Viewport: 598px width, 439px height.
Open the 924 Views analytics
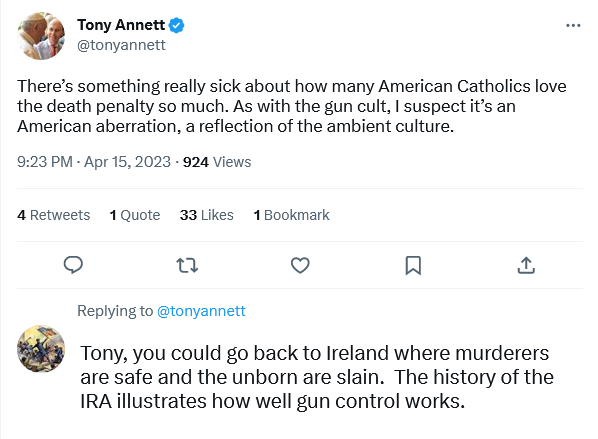[x=217, y=162]
